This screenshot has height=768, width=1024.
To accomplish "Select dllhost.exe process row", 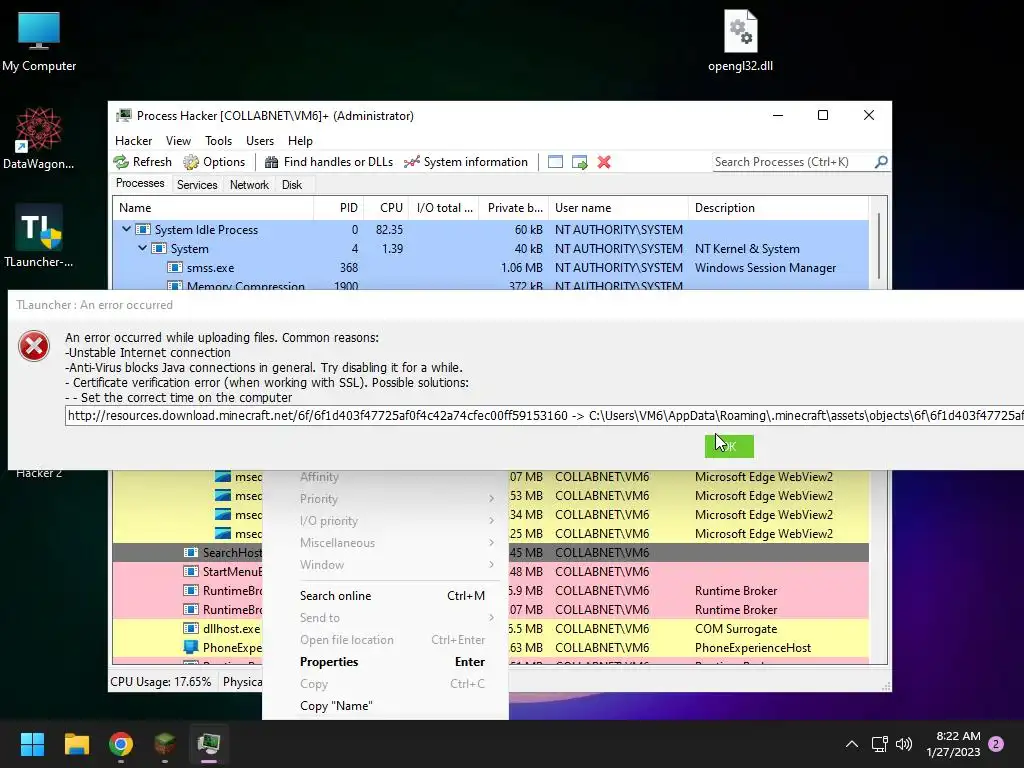I will pyautogui.click(x=490, y=629).
